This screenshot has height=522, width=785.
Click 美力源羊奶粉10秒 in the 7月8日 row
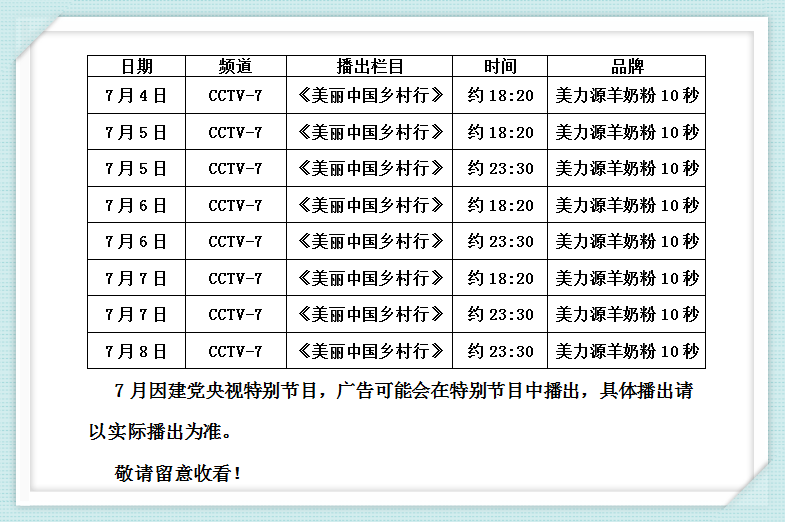coord(627,351)
